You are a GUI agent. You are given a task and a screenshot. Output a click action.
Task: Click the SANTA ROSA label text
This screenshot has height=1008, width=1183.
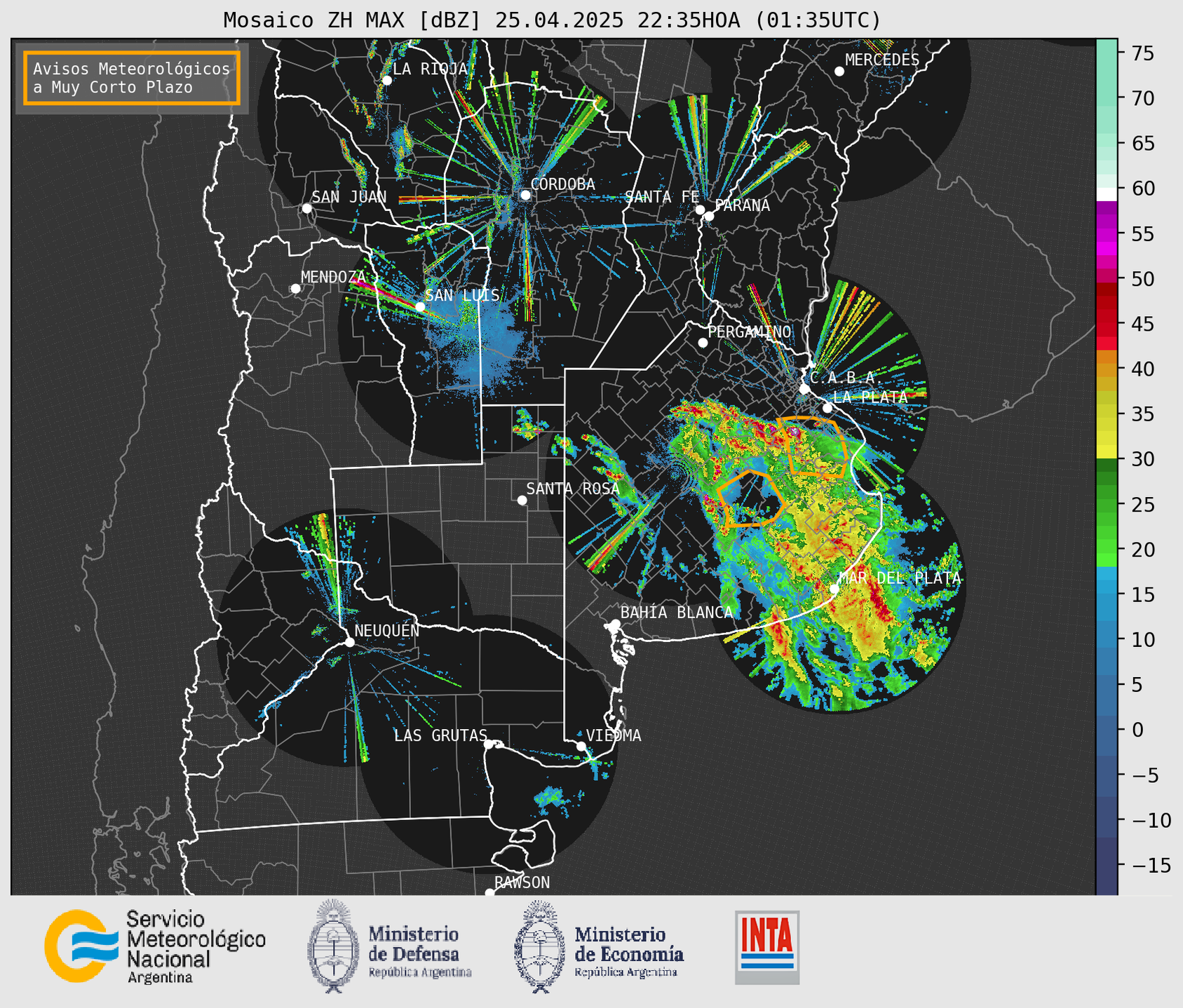point(573,489)
